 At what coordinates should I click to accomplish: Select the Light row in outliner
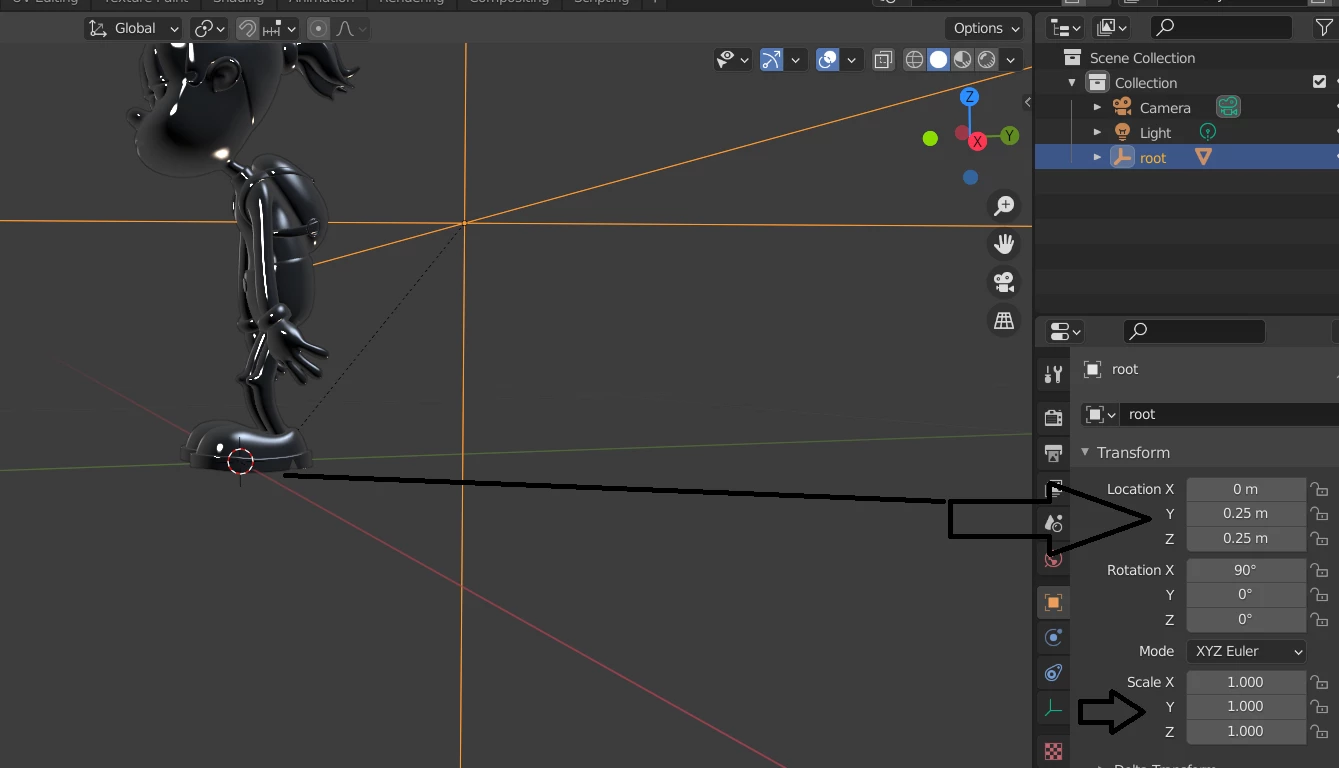click(1186, 132)
